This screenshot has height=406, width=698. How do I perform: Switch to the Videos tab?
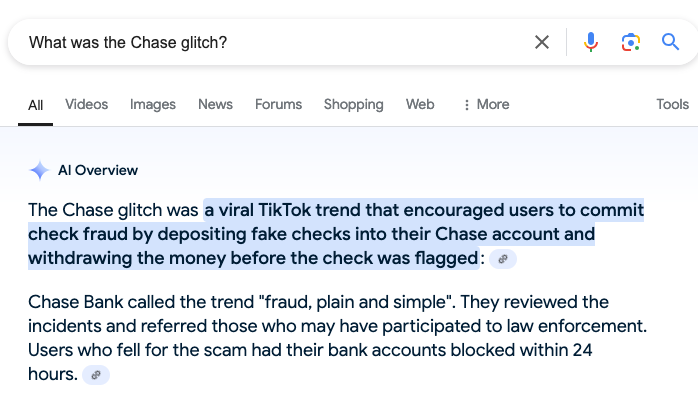[x=86, y=104]
